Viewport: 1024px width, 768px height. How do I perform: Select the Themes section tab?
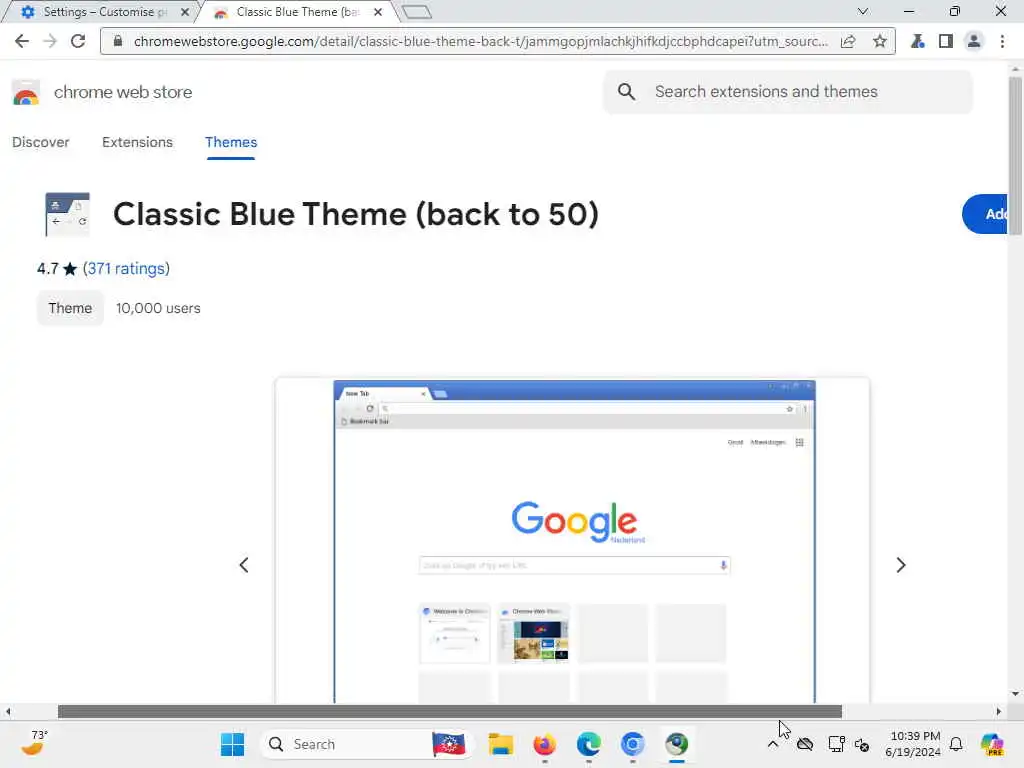pyautogui.click(x=231, y=142)
